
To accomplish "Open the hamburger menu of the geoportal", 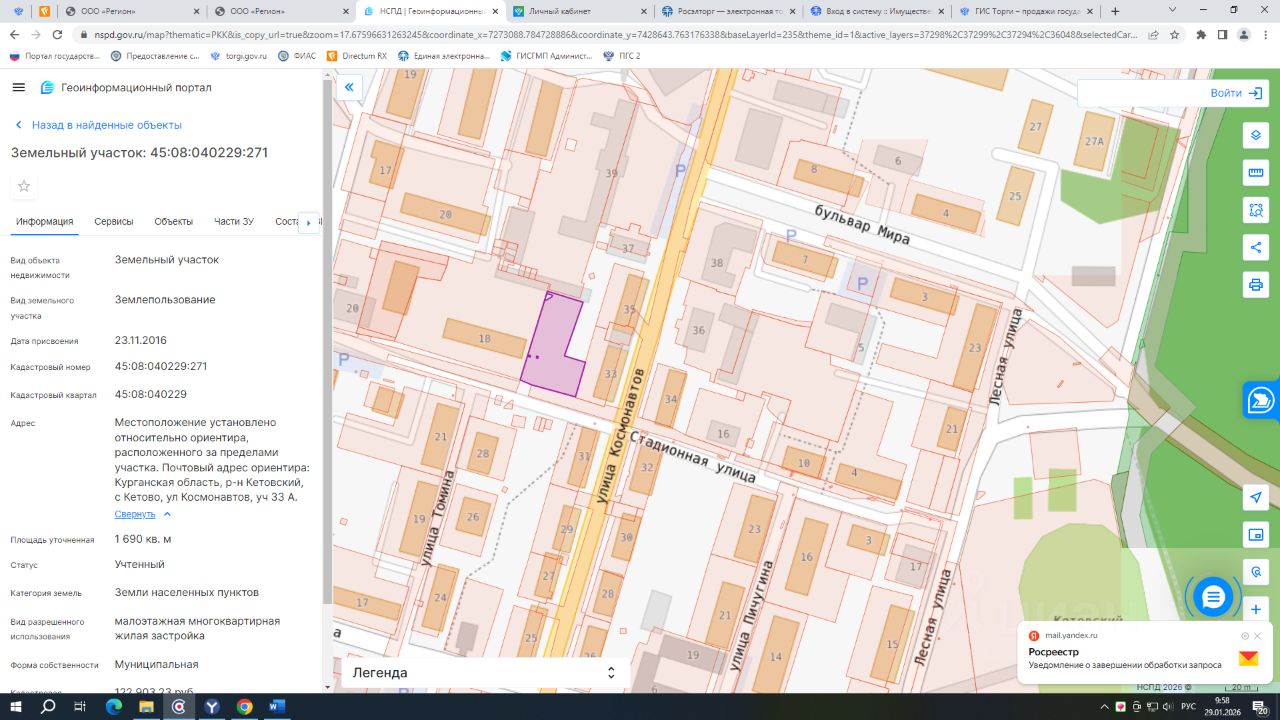I will (18, 87).
